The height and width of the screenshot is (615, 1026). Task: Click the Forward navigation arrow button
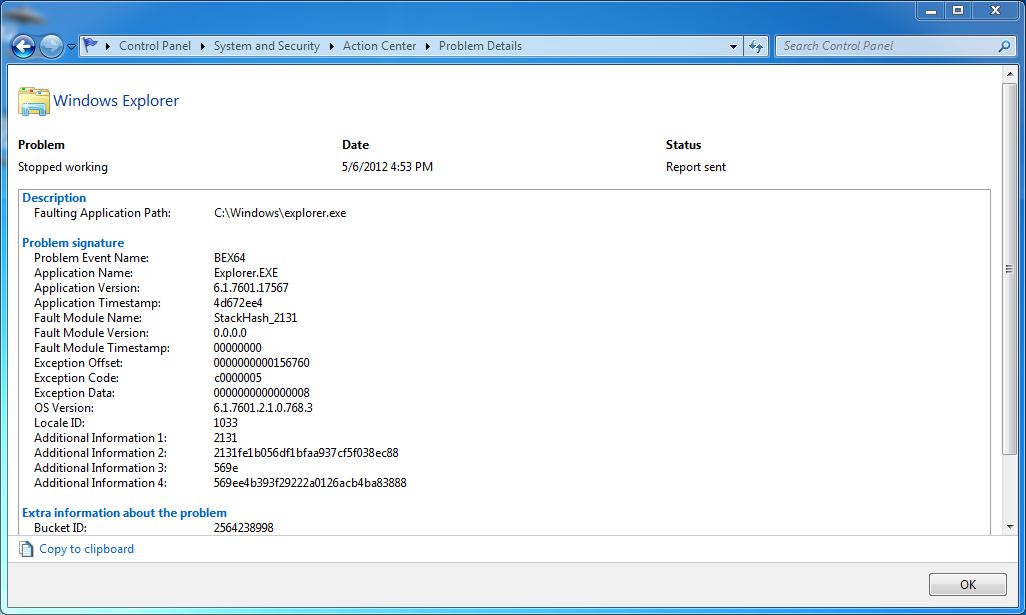pos(51,46)
